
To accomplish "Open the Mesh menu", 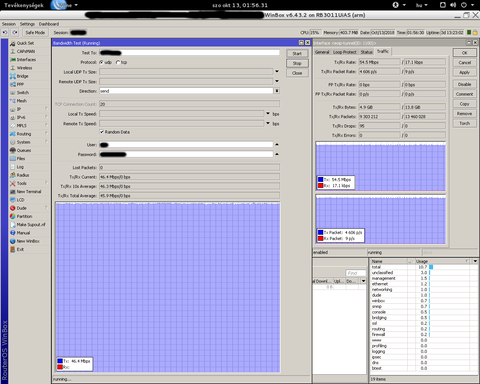I will tap(22, 101).
